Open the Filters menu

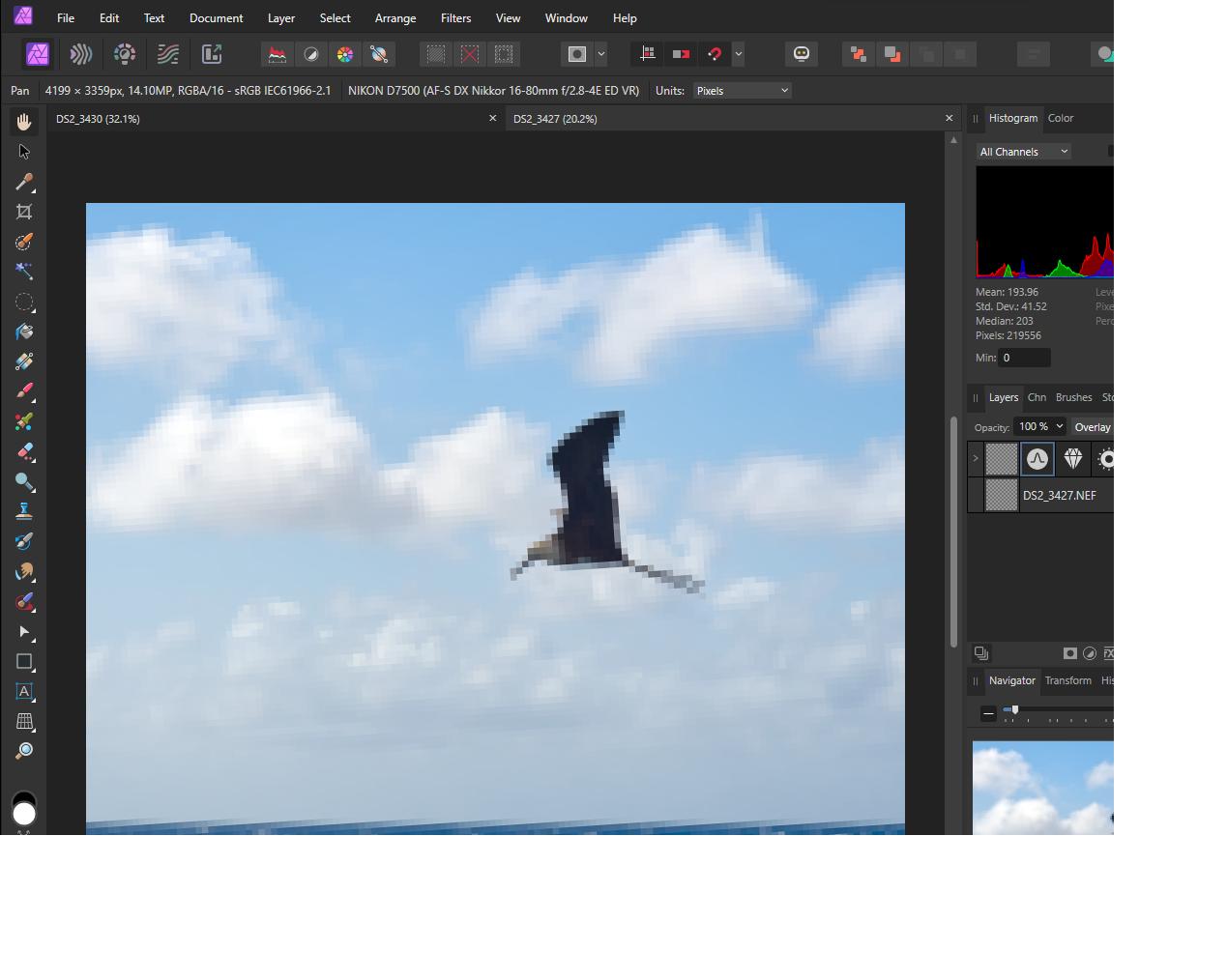pos(455,17)
